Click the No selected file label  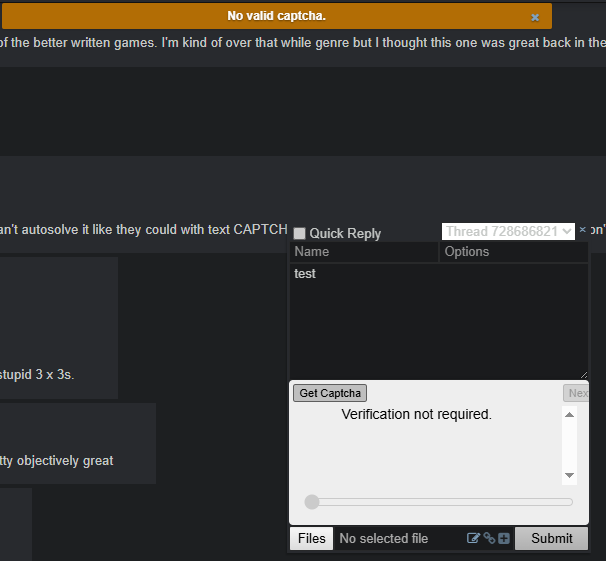coord(383,538)
